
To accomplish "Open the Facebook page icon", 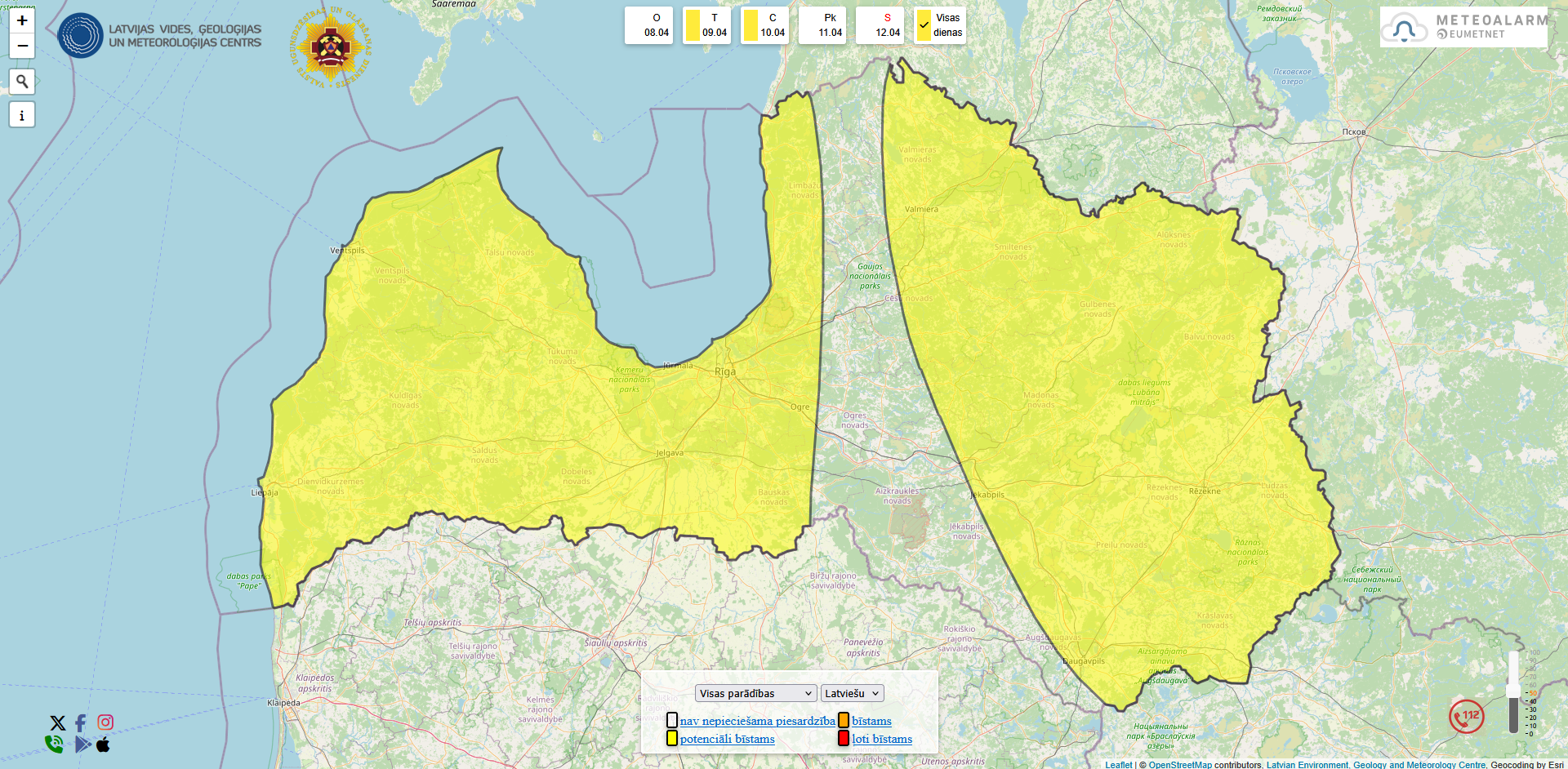I will tap(81, 723).
